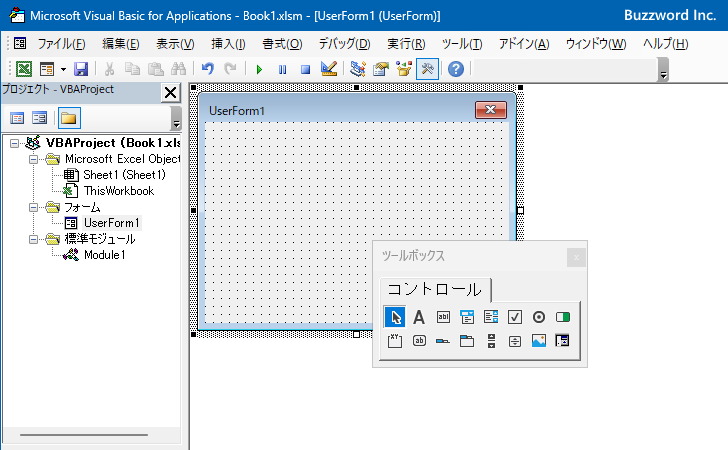Screen dimensions: 728x450
Task: Click the Paste clipboard icon
Action: click(x=156, y=69)
